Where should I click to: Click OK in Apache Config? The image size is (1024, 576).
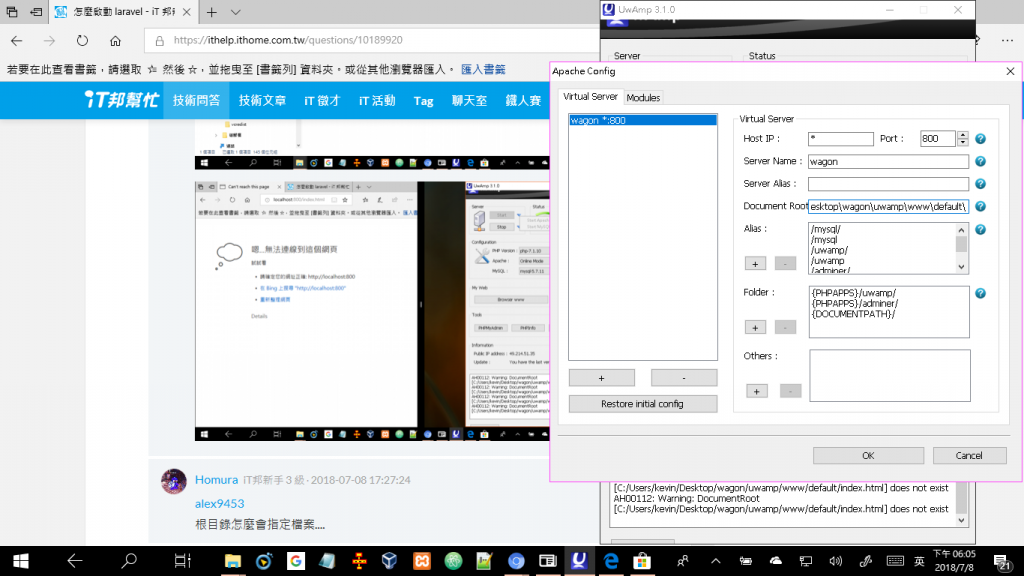tap(868, 455)
